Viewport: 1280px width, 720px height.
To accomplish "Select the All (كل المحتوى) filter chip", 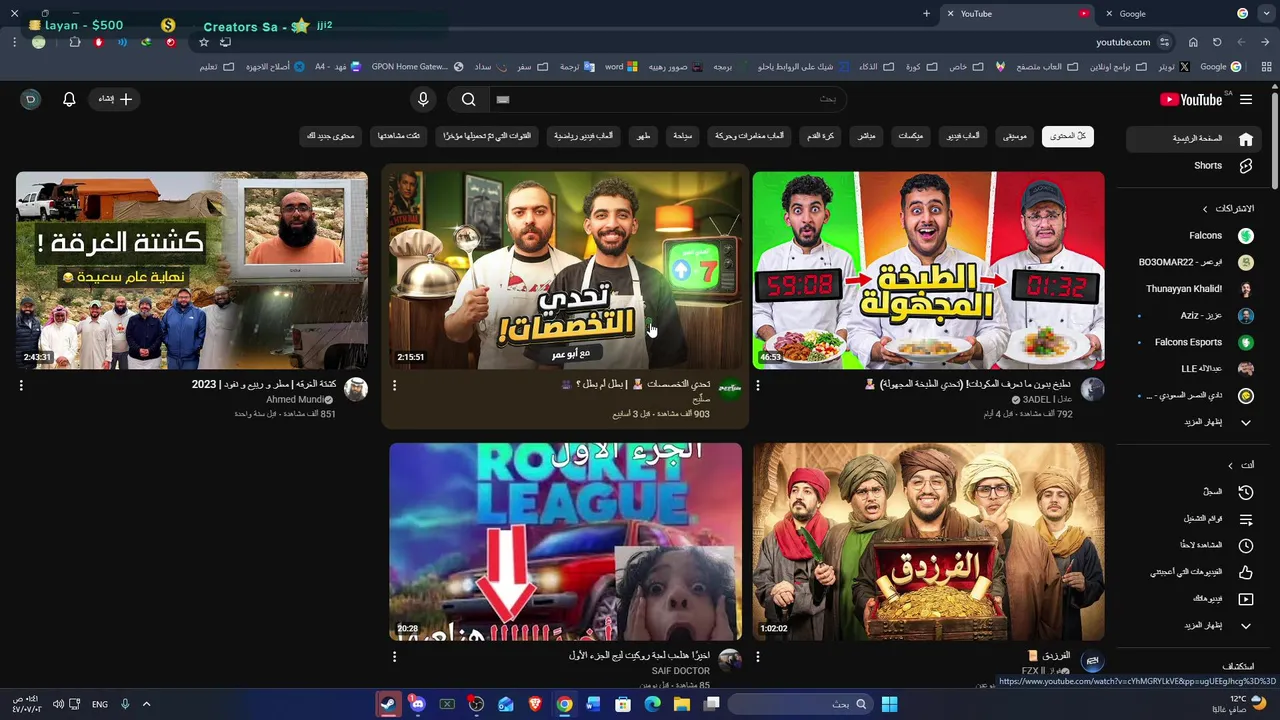I will (x=1068, y=136).
